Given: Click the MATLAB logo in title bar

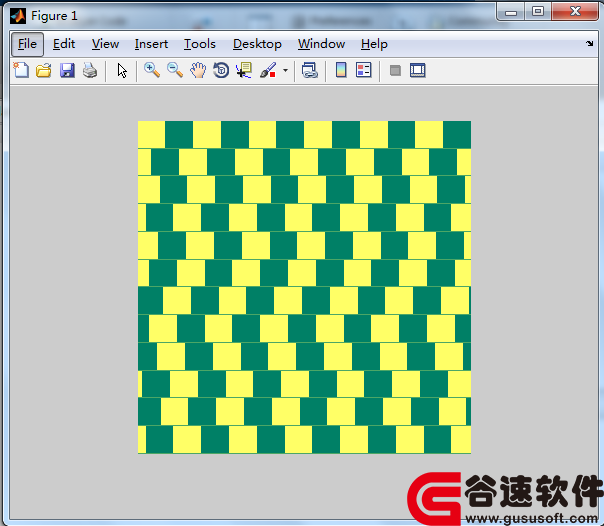Looking at the screenshot, I should [18, 16].
